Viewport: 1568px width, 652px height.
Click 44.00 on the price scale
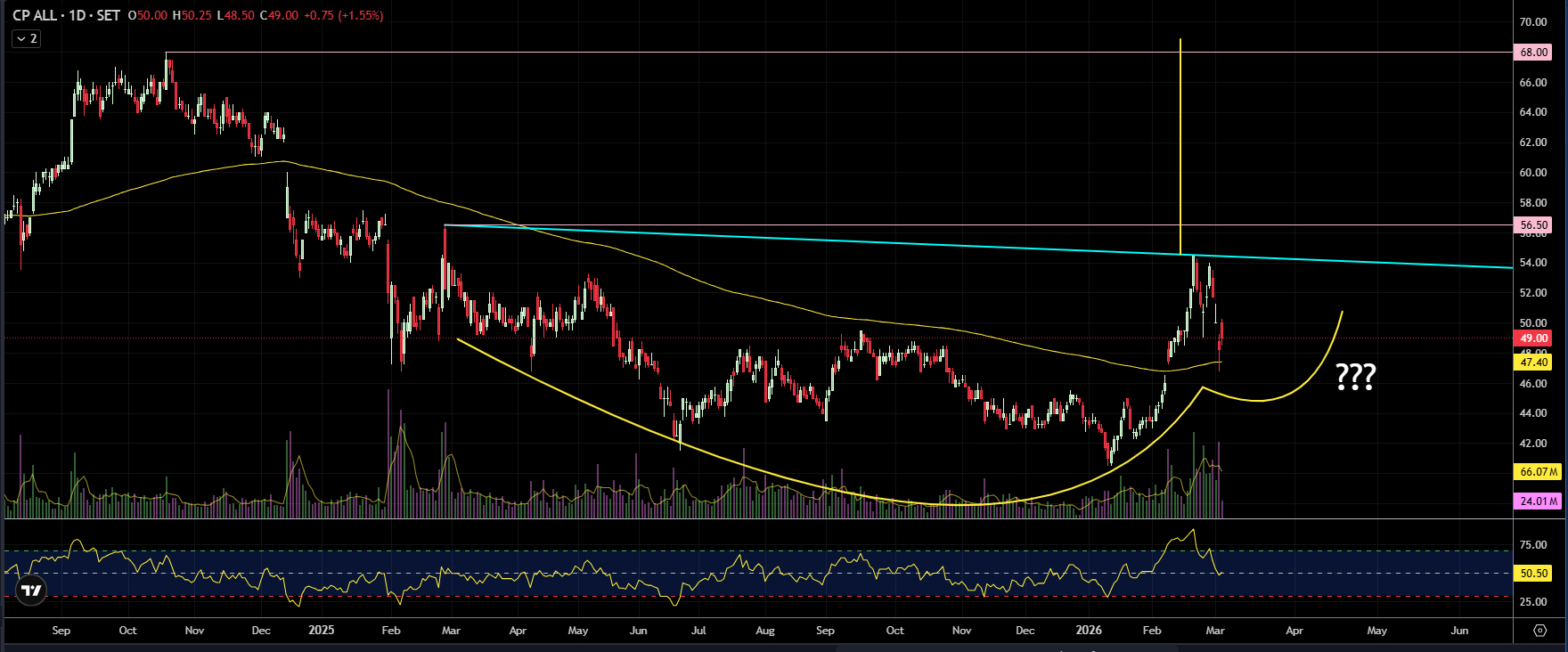(1533, 413)
